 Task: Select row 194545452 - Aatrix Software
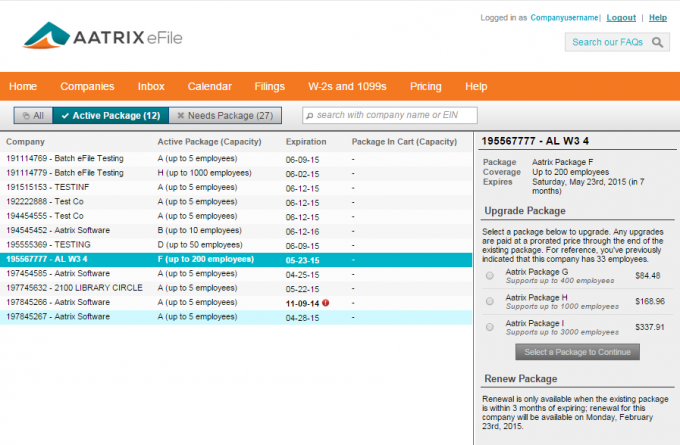(x=236, y=230)
